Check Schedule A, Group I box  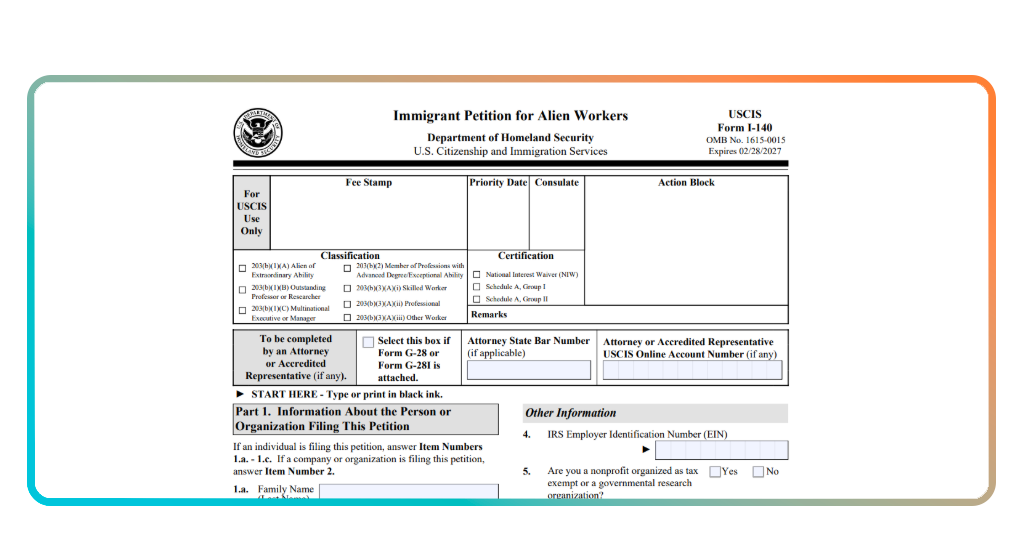point(477,287)
